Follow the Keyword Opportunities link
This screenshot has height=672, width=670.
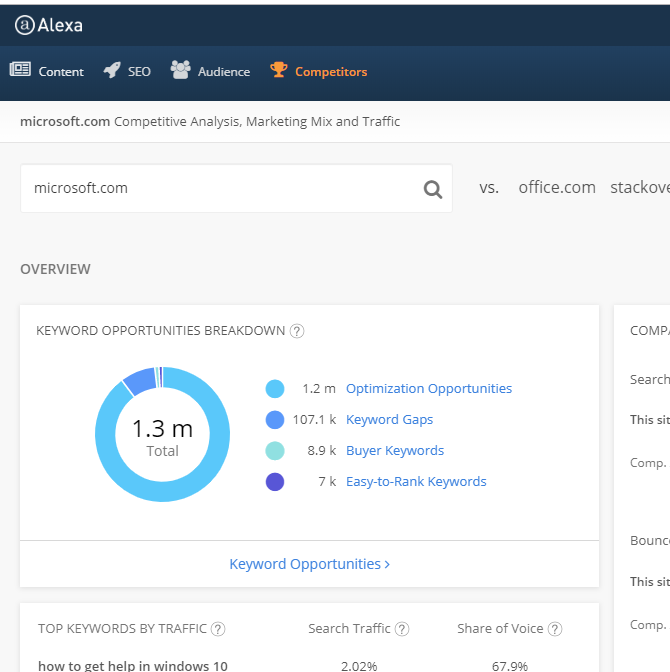(309, 564)
